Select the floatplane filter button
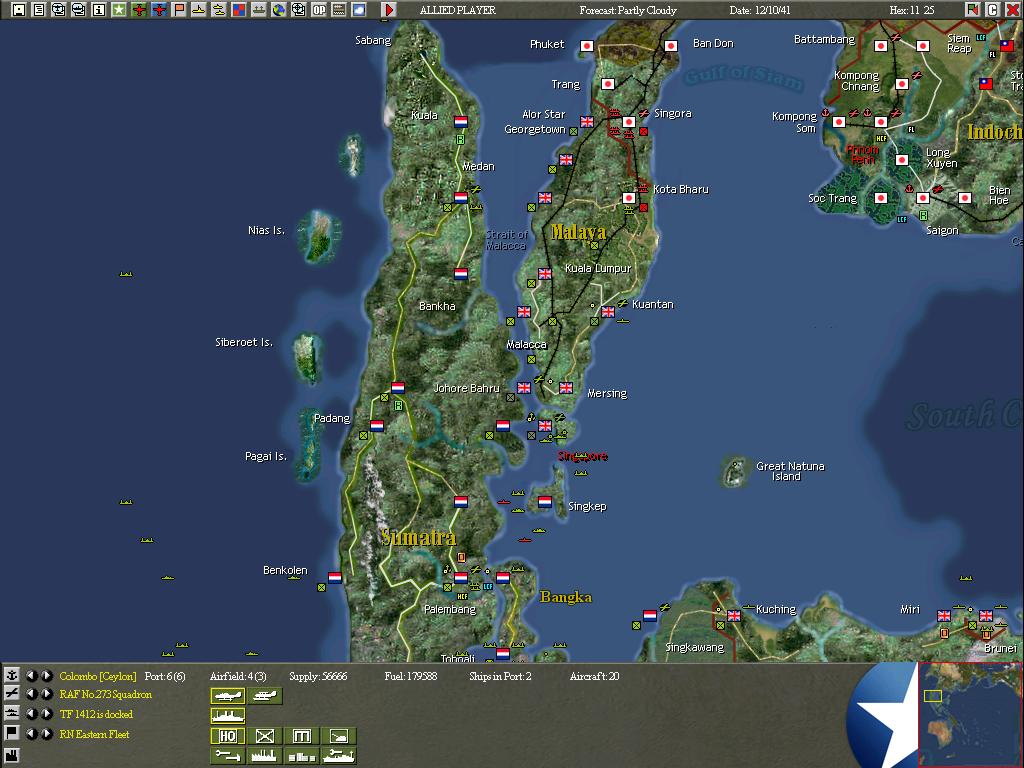 (265, 696)
